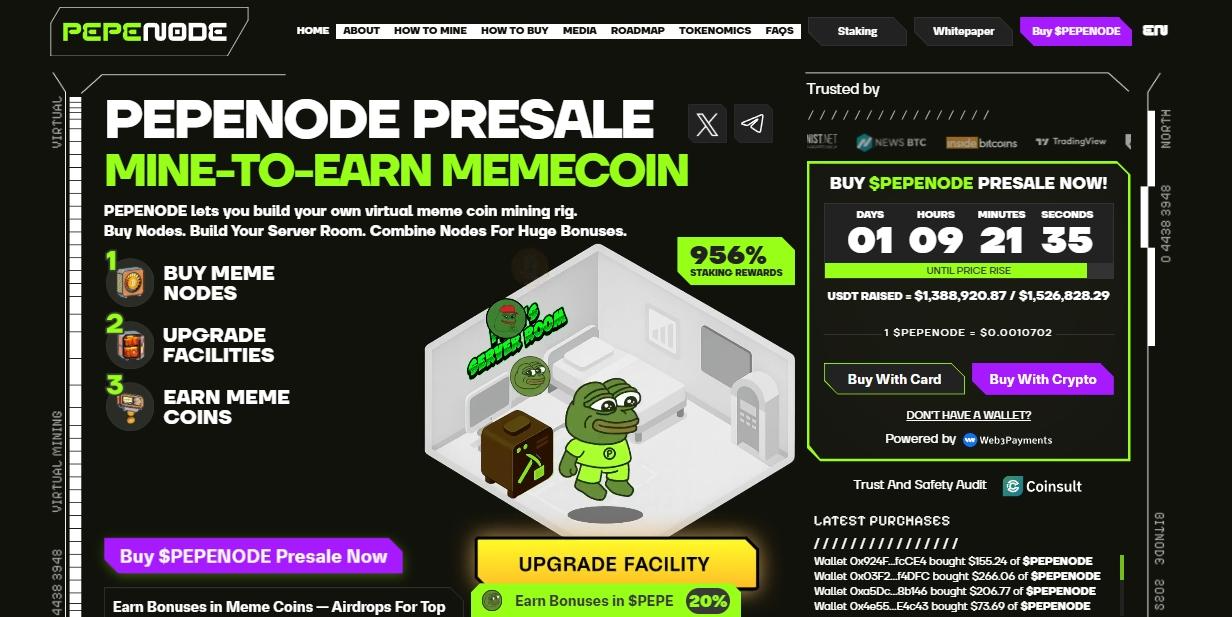Click the Coinsult audit logo icon
Screen dimensions: 1232x617
click(1013, 486)
